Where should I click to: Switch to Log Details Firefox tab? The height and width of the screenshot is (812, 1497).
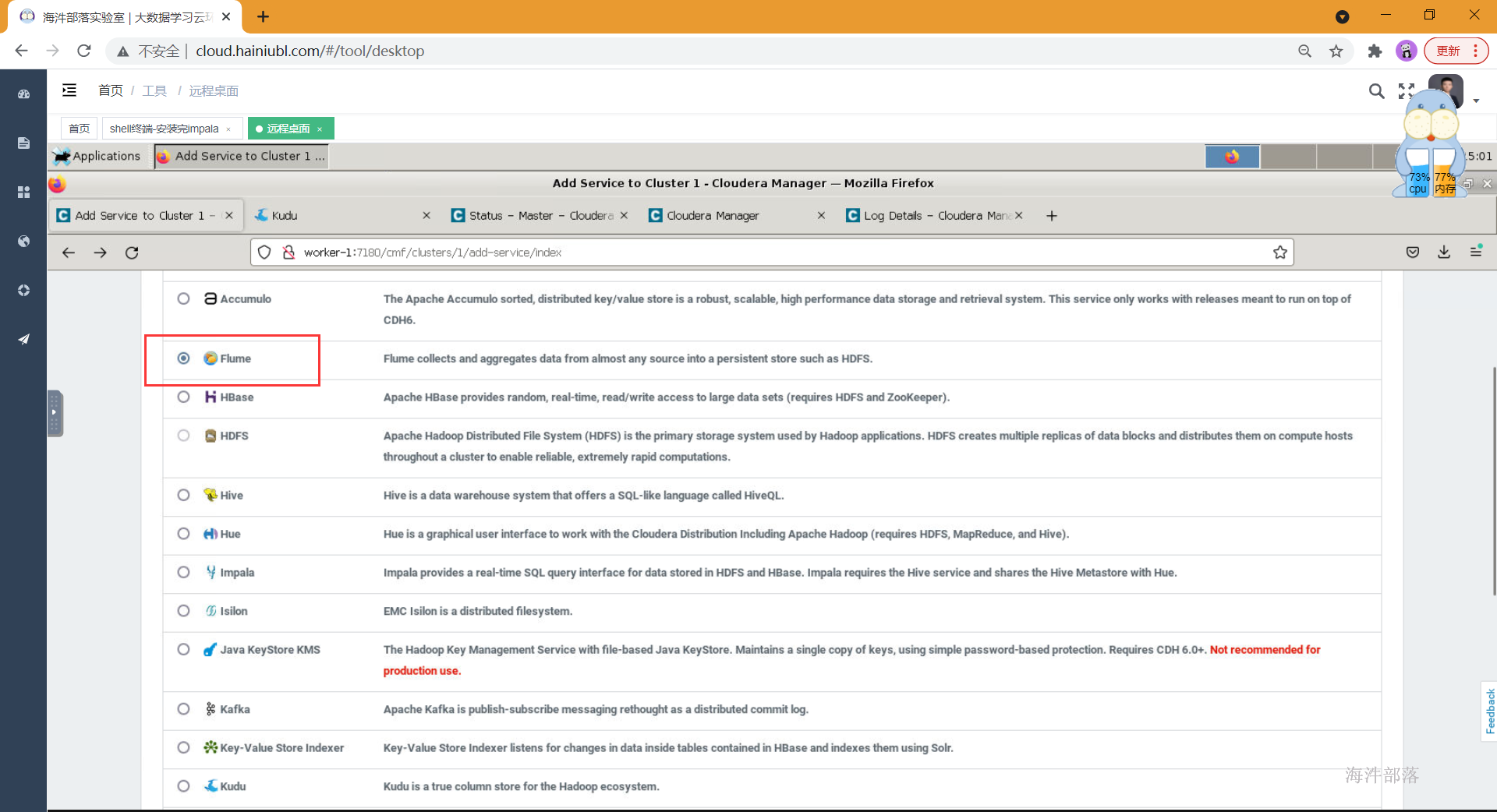click(x=935, y=216)
